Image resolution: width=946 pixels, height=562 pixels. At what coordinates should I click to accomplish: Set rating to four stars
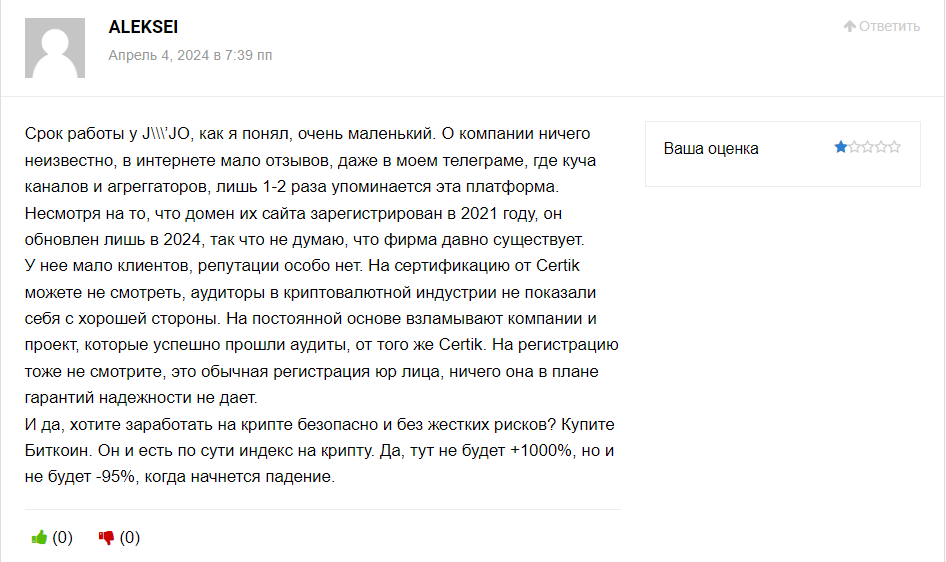pyautogui.click(x=881, y=147)
